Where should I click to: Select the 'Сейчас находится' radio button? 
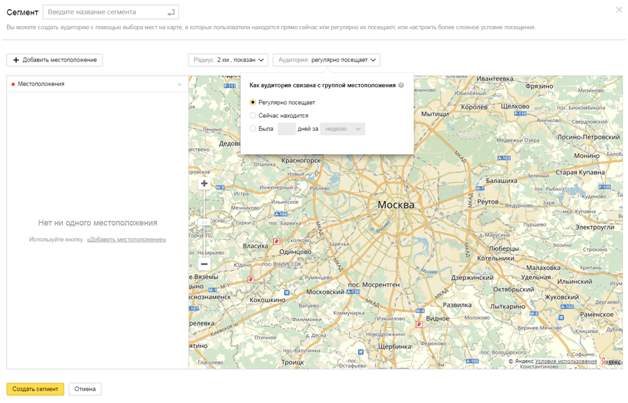(x=253, y=115)
